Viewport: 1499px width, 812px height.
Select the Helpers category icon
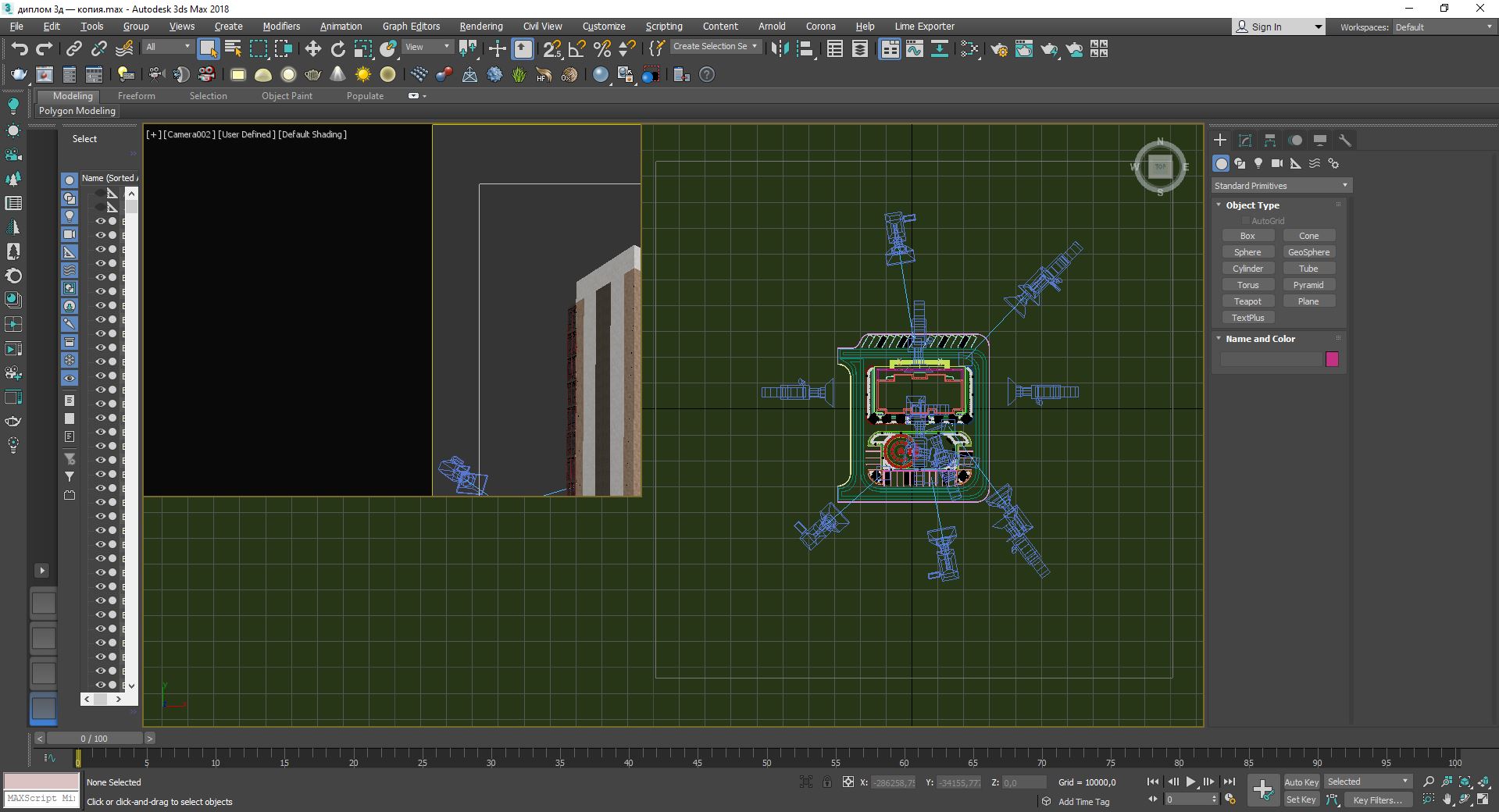1296,163
